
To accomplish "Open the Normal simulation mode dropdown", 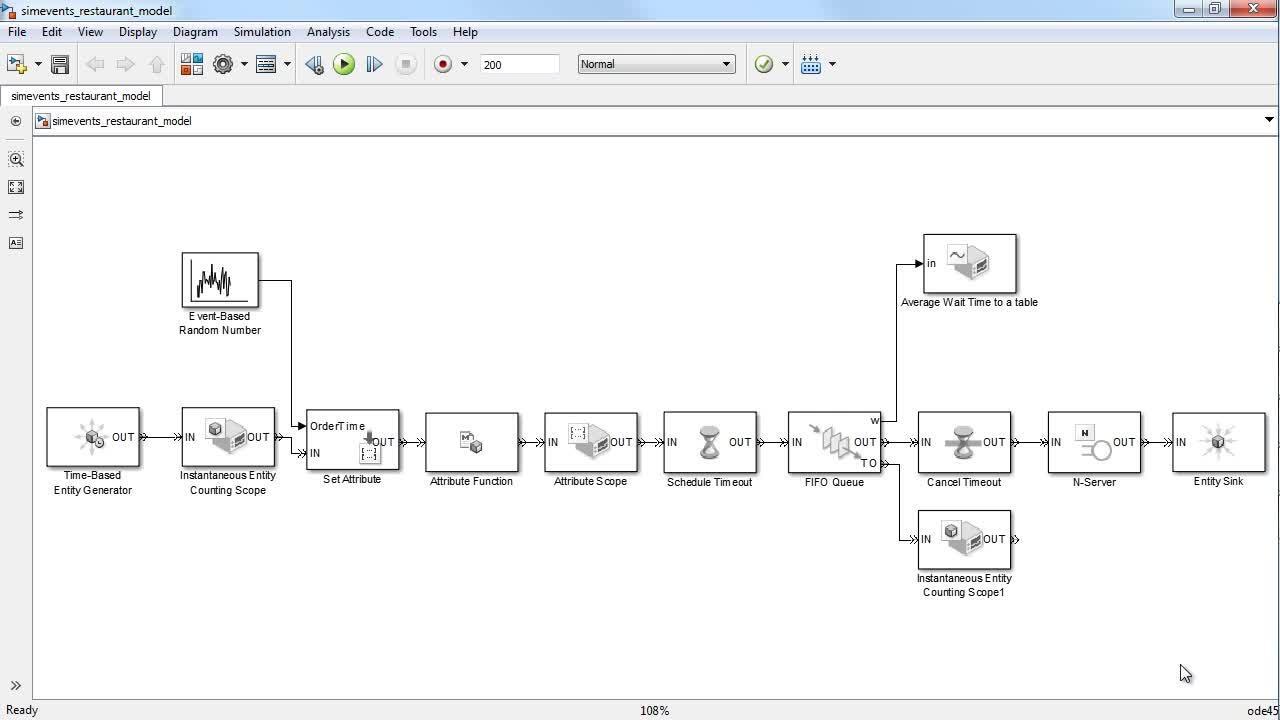I will click(656, 64).
